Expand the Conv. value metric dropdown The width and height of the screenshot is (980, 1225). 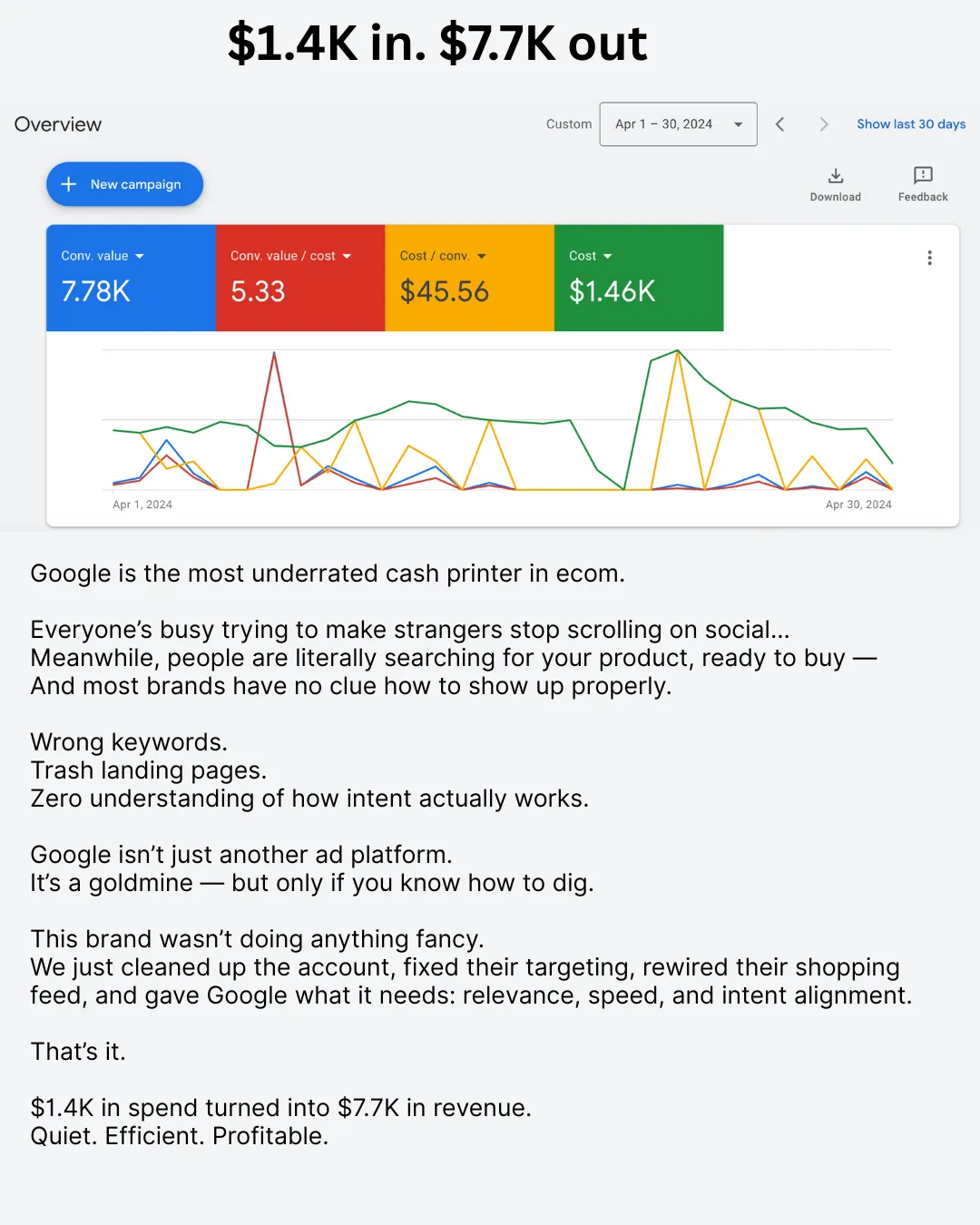click(140, 257)
